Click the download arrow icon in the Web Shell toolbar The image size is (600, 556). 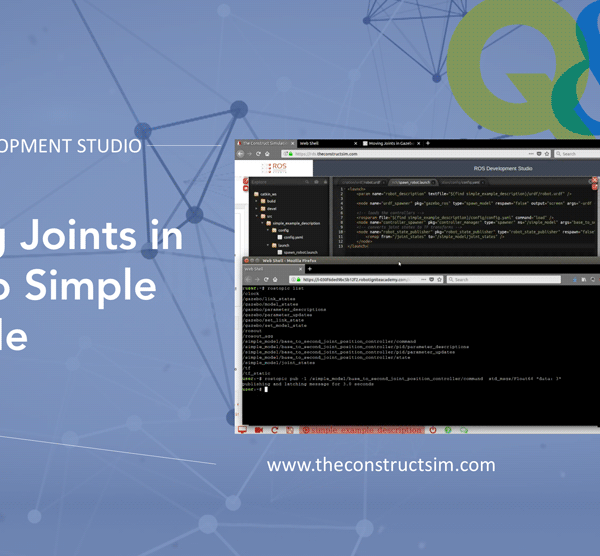tap(574, 280)
